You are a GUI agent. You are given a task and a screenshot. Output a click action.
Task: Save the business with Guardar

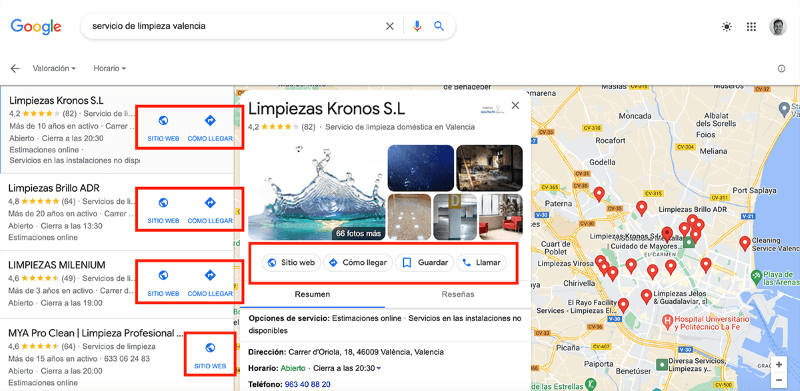coord(424,263)
